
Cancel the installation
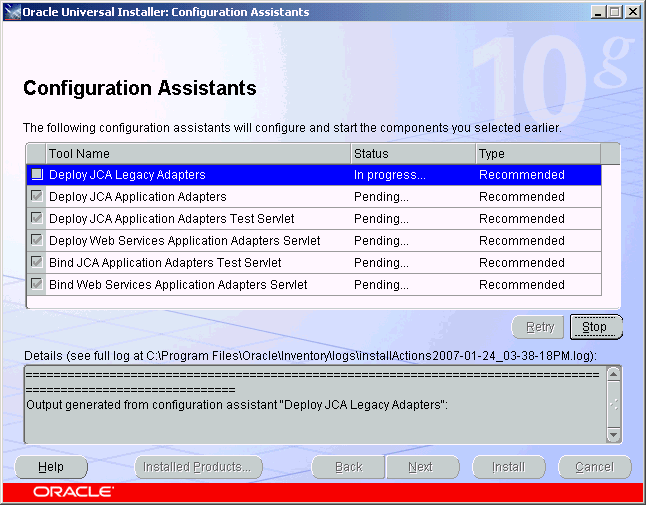click(x=595, y=467)
